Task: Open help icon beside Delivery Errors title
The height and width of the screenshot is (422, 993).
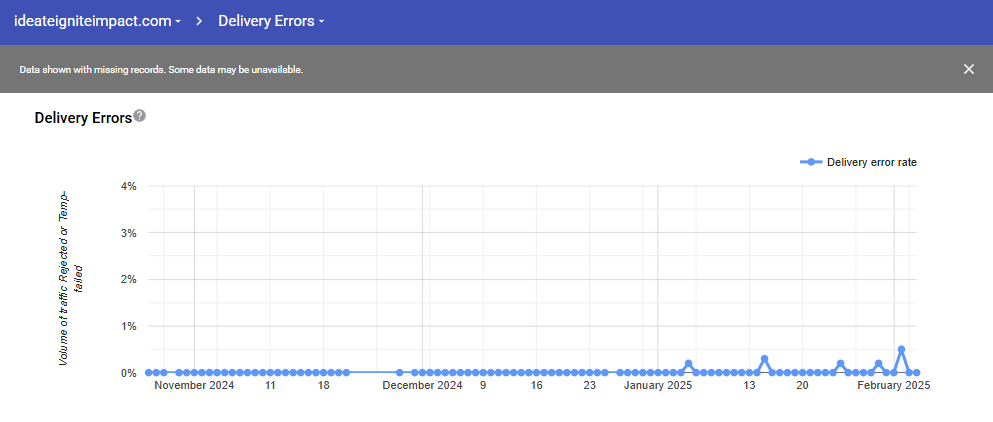Action: click(140, 116)
